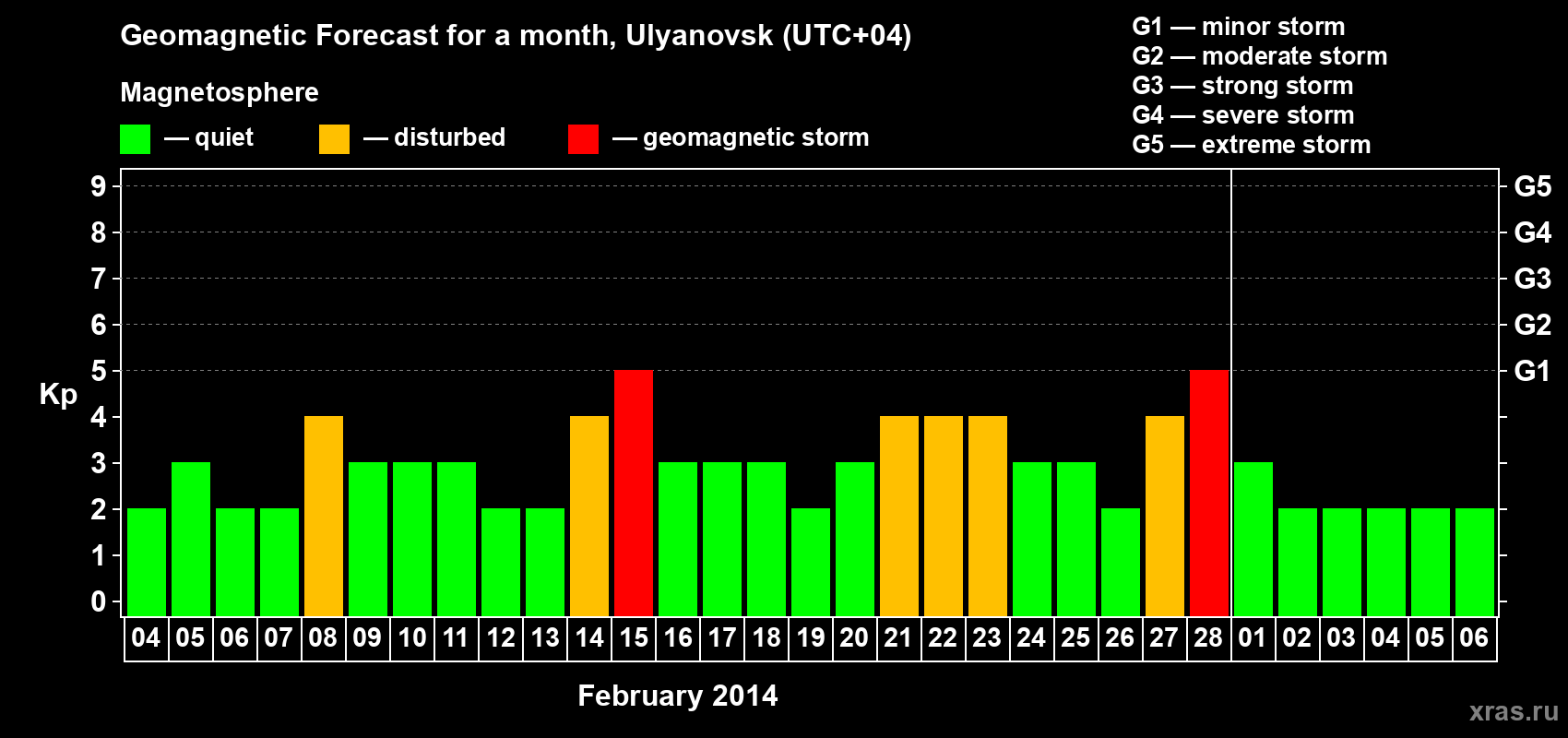Viewport: 1568px width, 738px height.
Task: Click the green bar above date 26
Action: point(1121,562)
